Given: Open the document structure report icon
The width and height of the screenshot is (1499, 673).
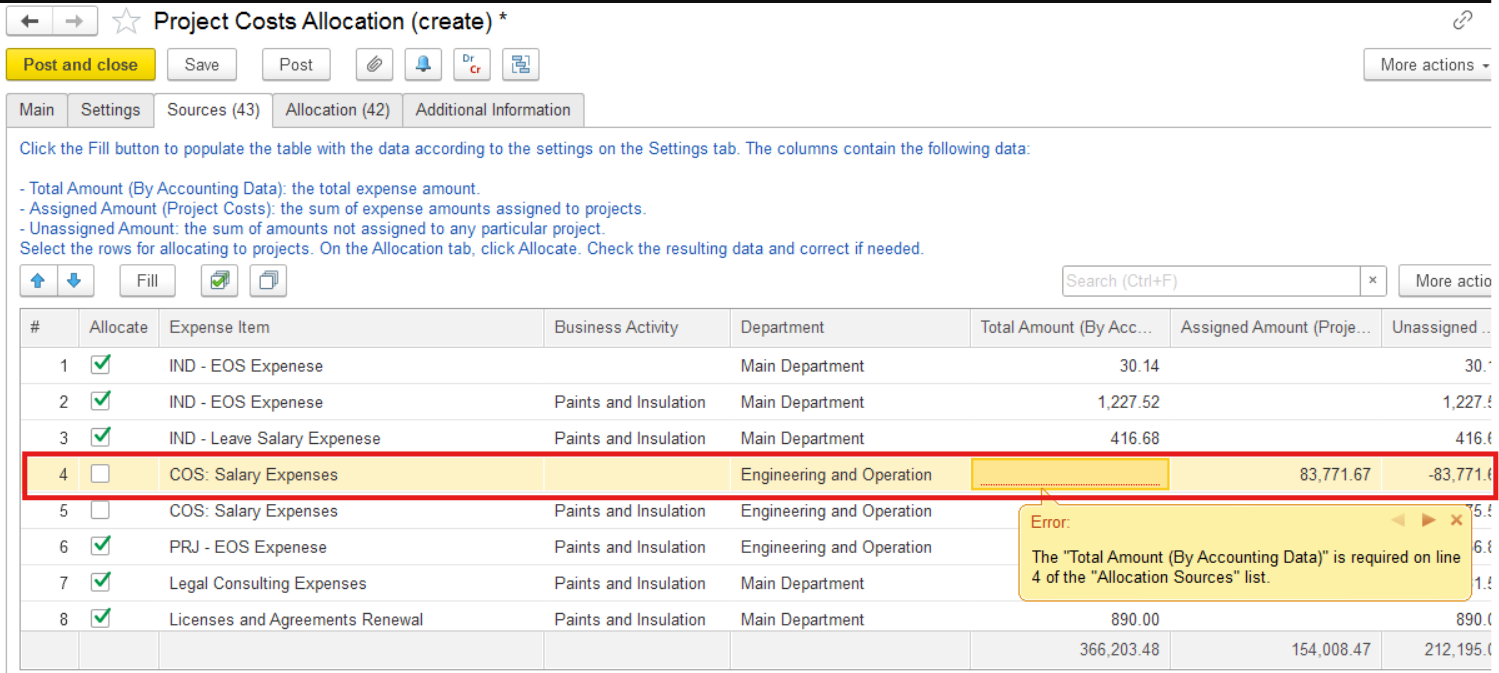Looking at the screenshot, I should [520, 65].
